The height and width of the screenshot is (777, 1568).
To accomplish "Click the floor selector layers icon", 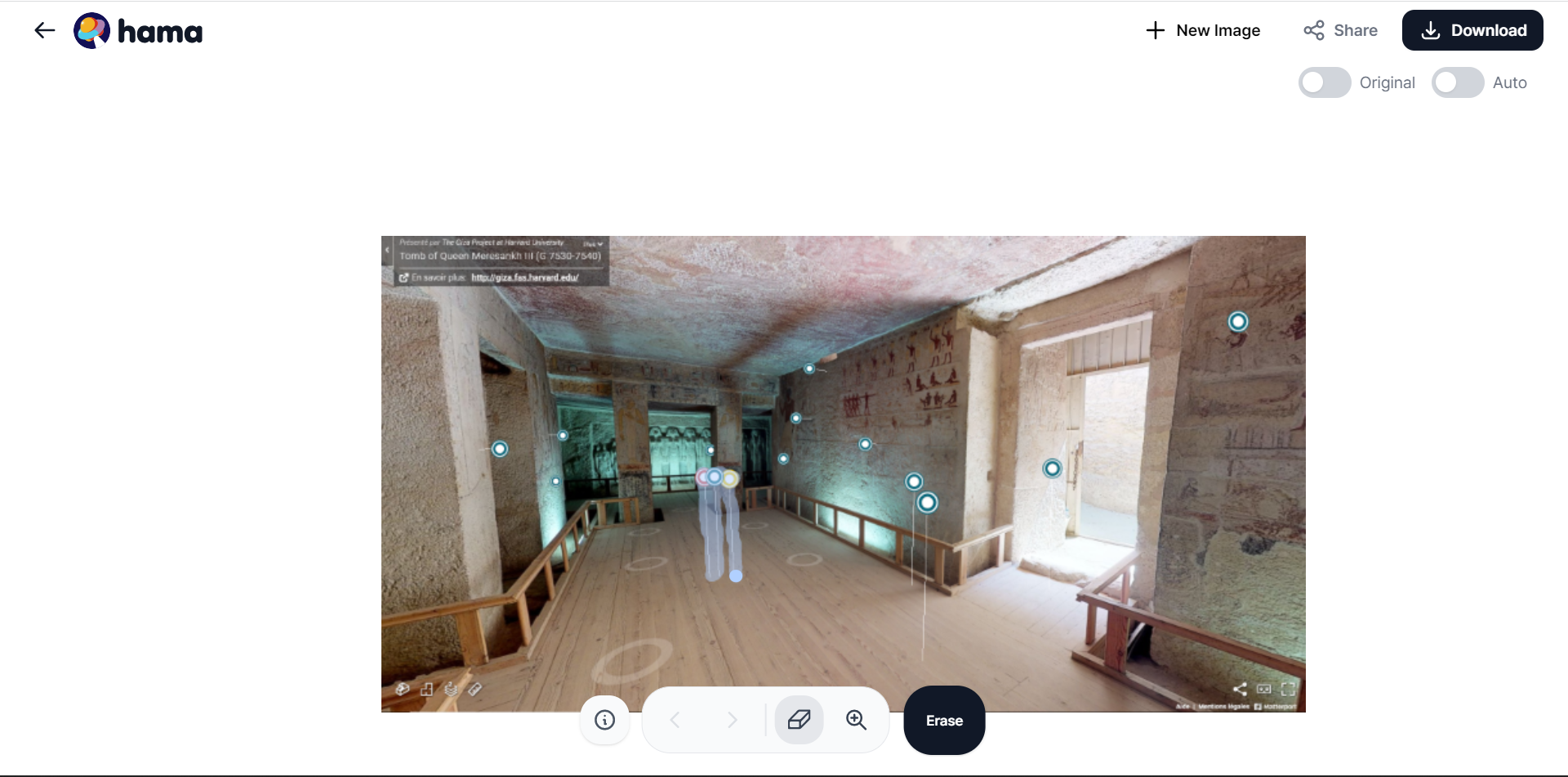I will (451, 689).
